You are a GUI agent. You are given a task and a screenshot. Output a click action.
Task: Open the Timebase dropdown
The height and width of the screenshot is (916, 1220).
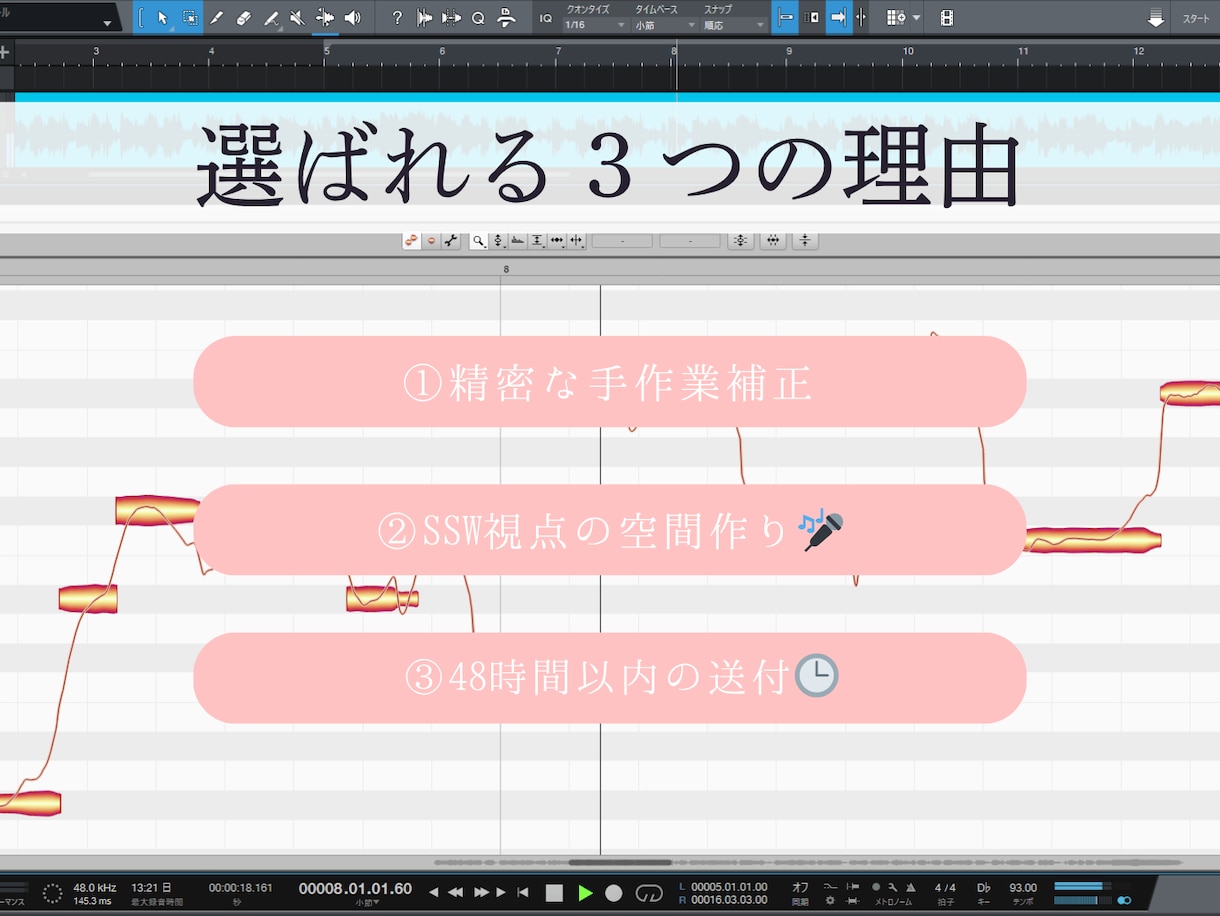click(666, 25)
